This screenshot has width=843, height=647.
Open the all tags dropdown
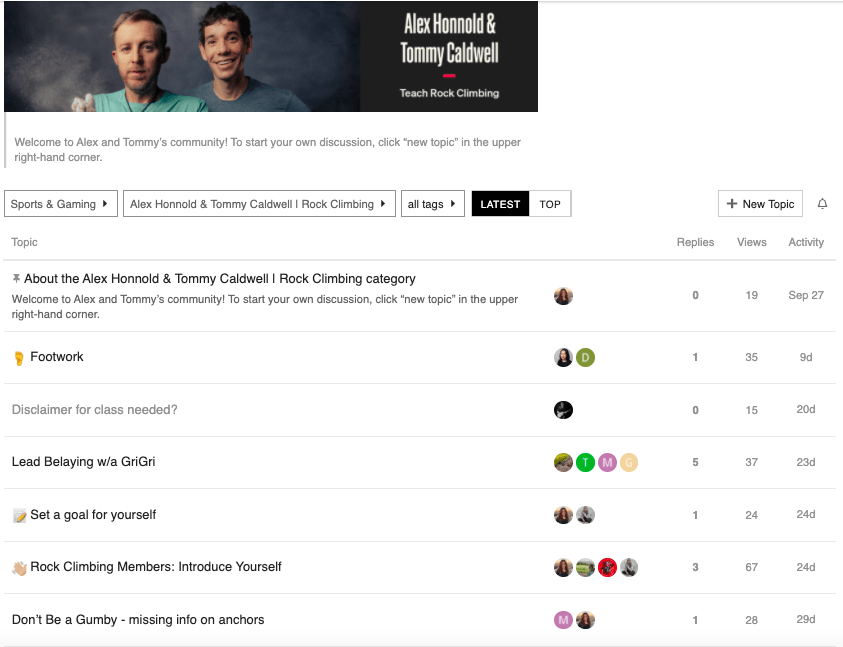click(433, 204)
